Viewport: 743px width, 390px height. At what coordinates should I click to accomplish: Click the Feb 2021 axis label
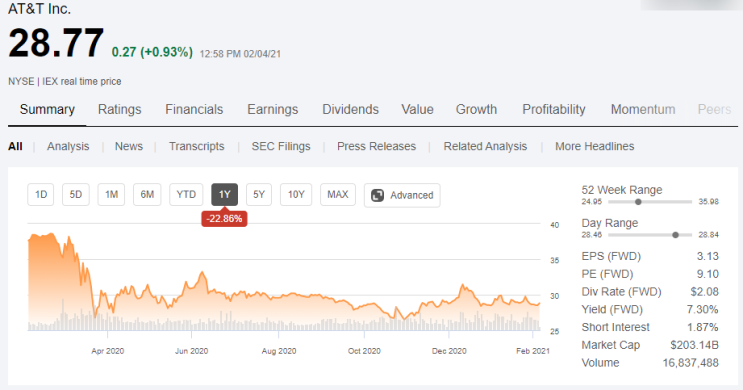pos(533,351)
